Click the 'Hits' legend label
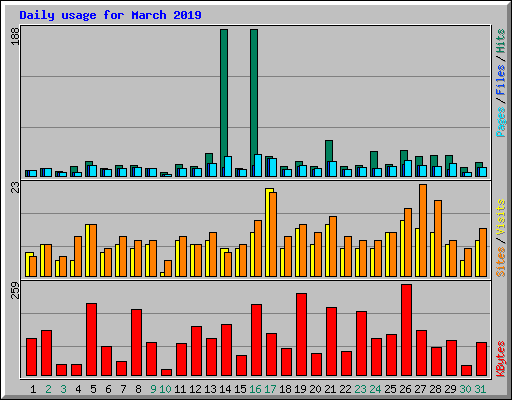Screen dimensions: 512x400 coord(500,41)
